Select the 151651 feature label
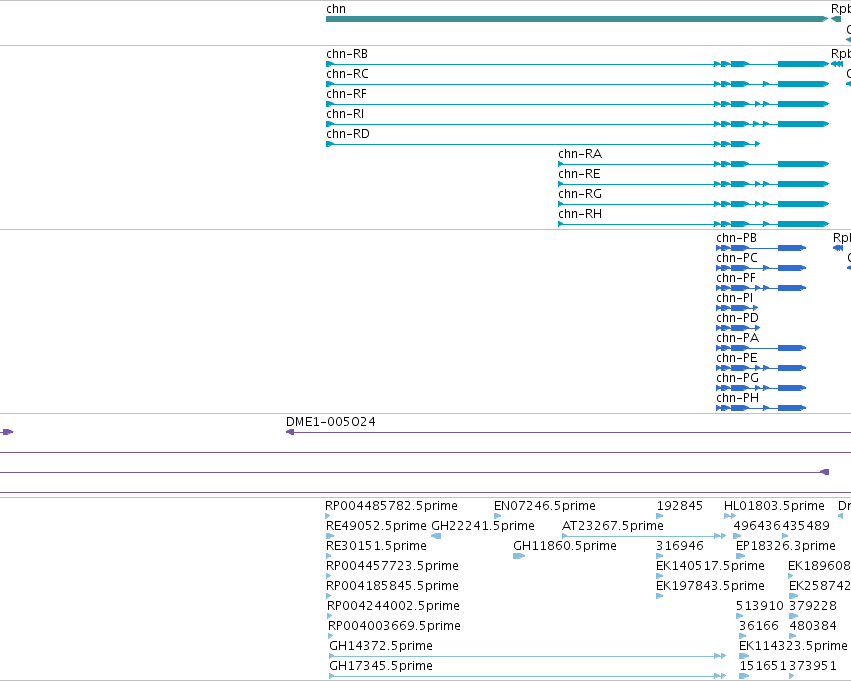Screen dimensions: 851x681 pyautogui.click(x=764, y=667)
